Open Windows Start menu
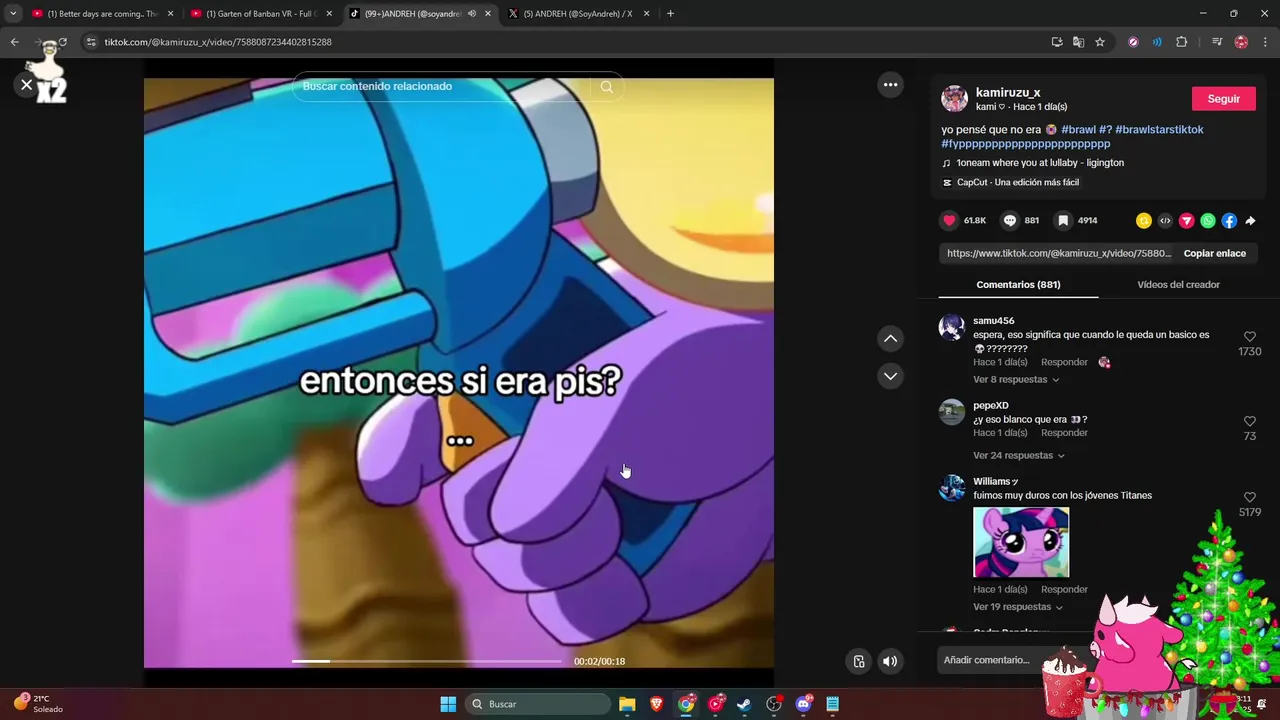This screenshot has width=1280, height=720. (448, 704)
